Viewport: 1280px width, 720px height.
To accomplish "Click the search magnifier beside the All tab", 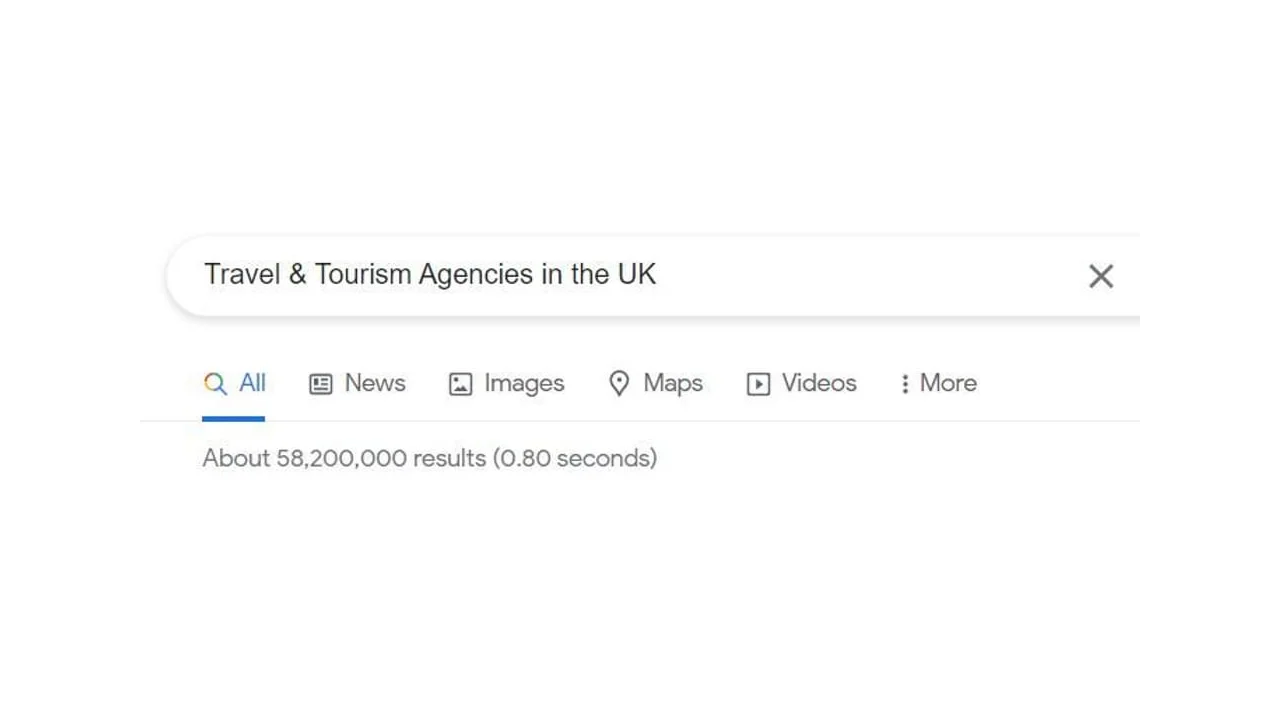I will (x=215, y=383).
